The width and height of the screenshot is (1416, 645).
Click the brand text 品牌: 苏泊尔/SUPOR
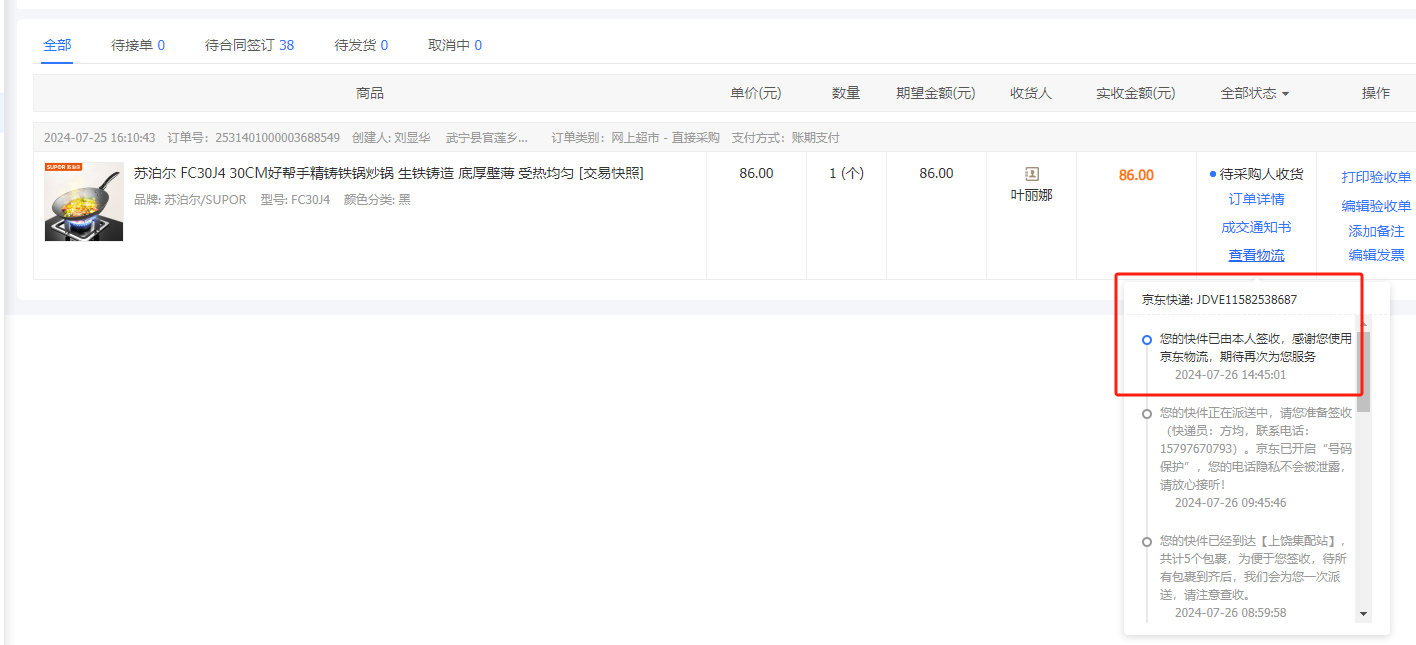[x=190, y=199]
